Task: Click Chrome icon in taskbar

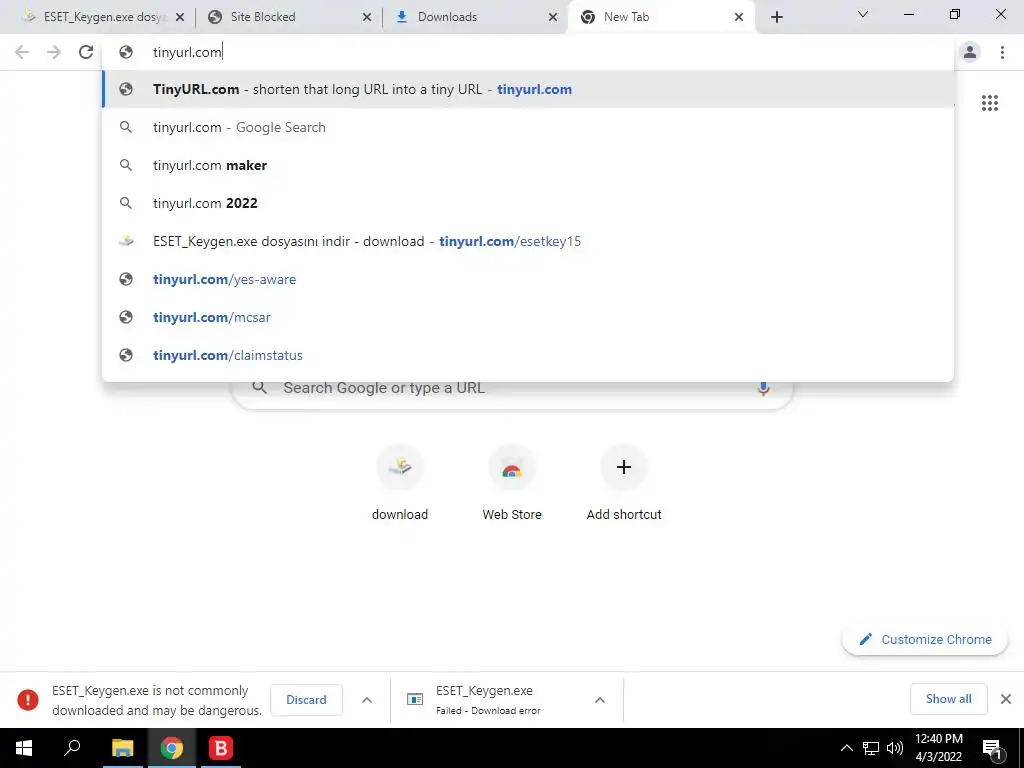Action: coord(172,748)
